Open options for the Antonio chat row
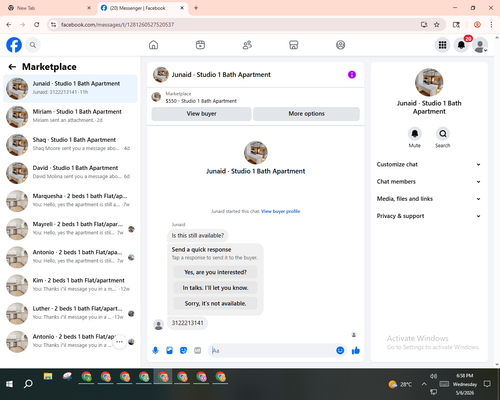The width and height of the screenshot is (500, 400). pos(119,342)
